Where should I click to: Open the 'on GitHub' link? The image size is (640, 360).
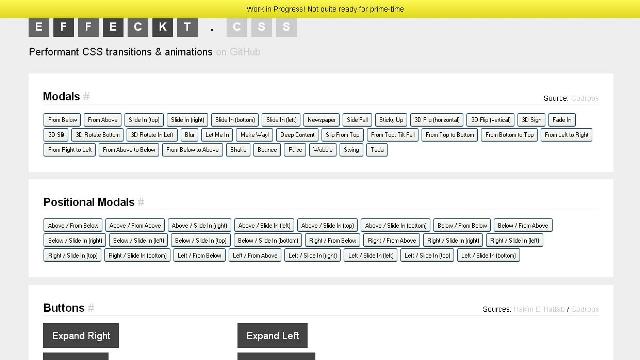(x=238, y=52)
